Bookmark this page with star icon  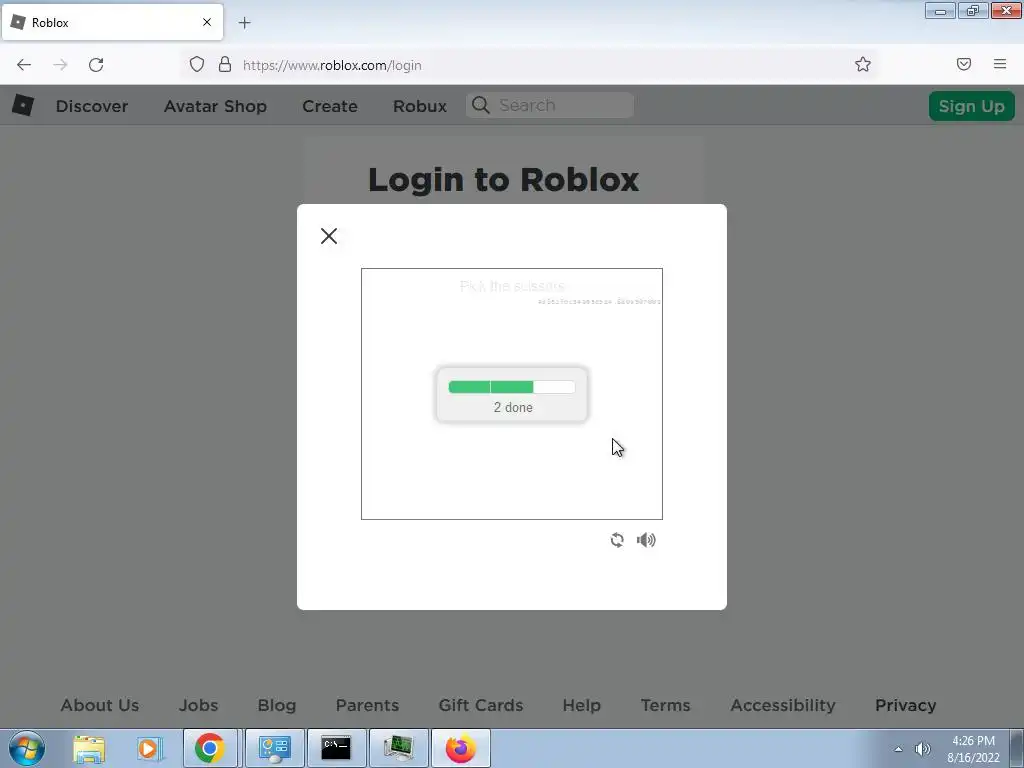[x=863, y=64]
